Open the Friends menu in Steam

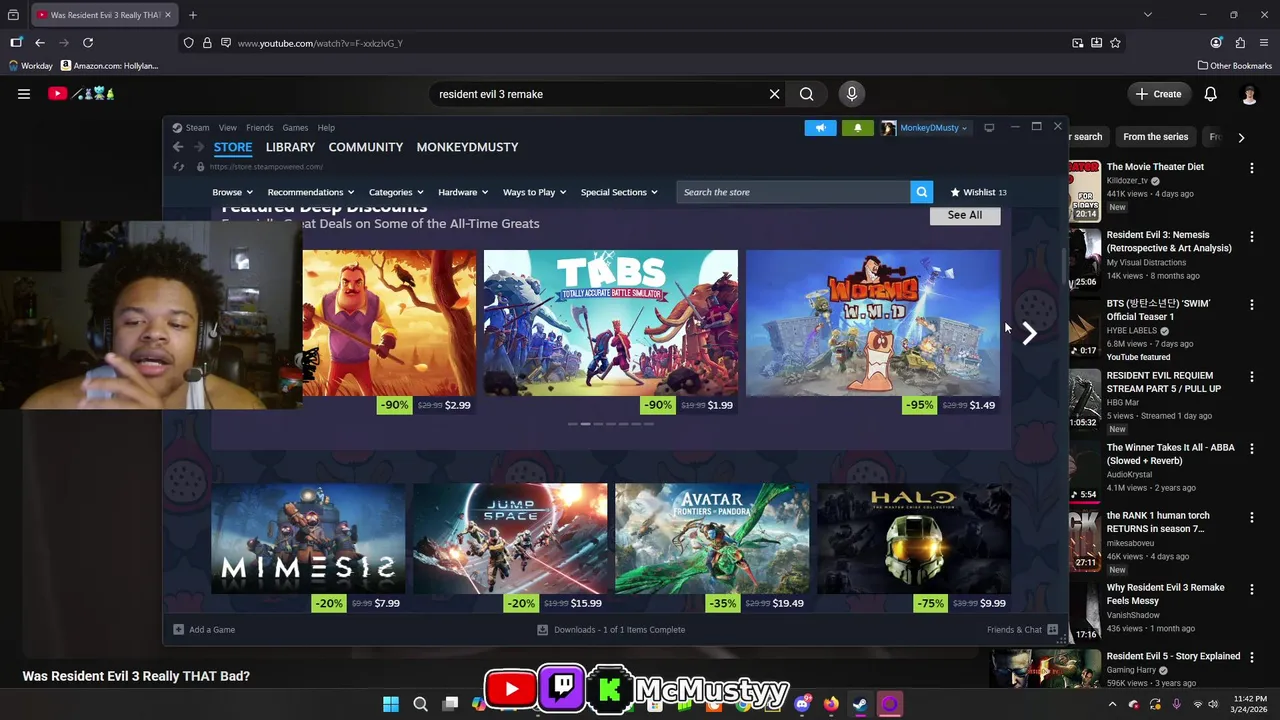tap(260, 128)
